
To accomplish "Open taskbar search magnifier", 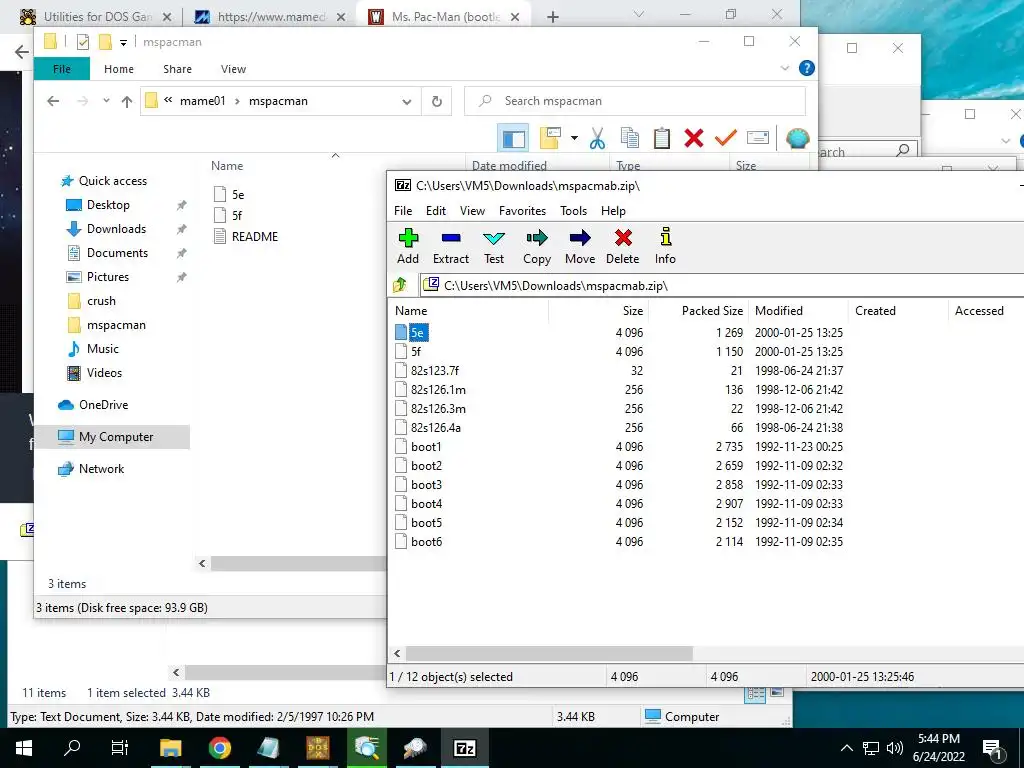I will pyautogui.click(x=72, y=748).
